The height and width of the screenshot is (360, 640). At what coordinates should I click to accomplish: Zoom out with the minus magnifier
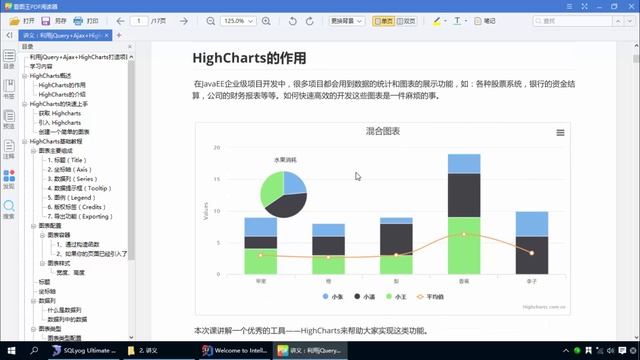[x=211, y=21]
